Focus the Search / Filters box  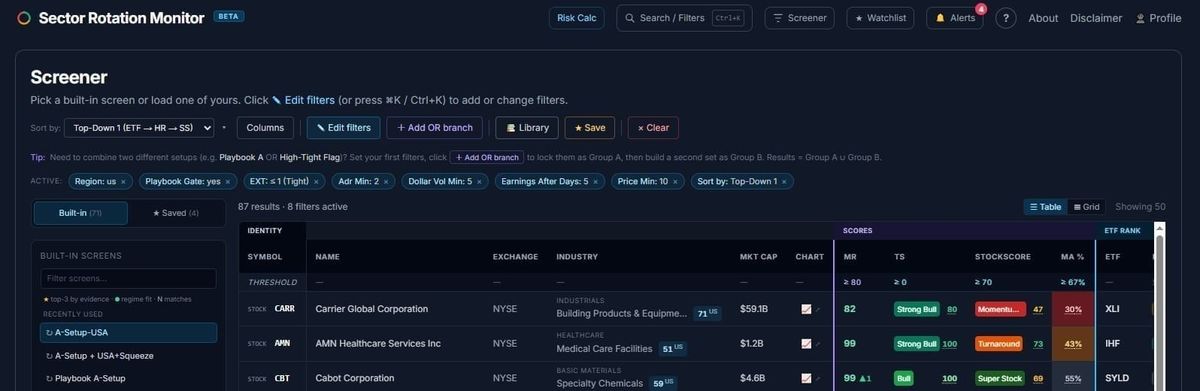click(684, 18)
